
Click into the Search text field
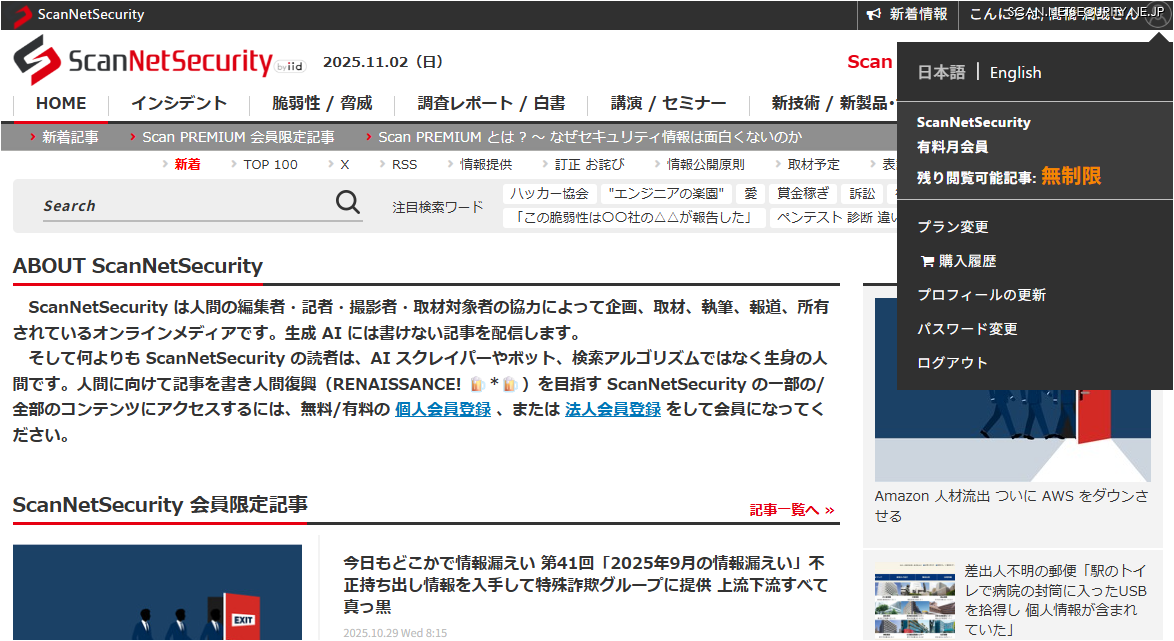[185, 206]
